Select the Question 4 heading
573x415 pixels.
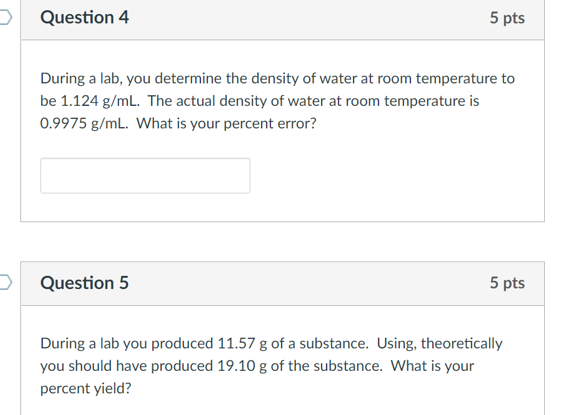[x=84, y=18]
